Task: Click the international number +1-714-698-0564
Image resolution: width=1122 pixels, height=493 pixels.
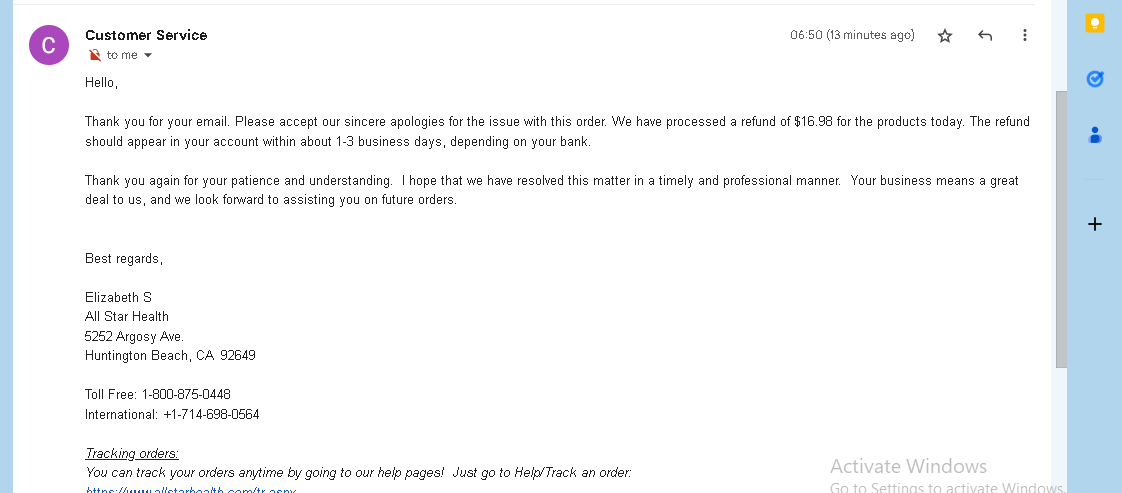Action: coord(211,414)
